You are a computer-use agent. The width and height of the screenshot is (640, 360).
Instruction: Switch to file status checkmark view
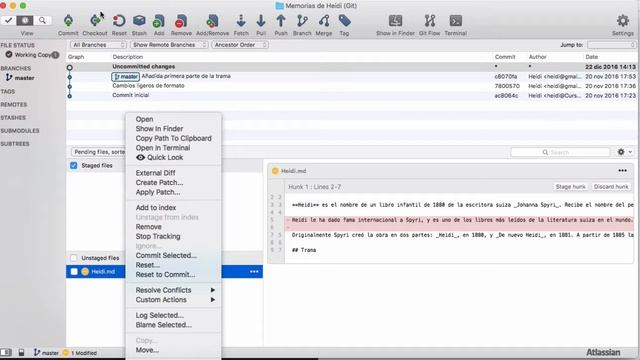[x=9, y=20]
